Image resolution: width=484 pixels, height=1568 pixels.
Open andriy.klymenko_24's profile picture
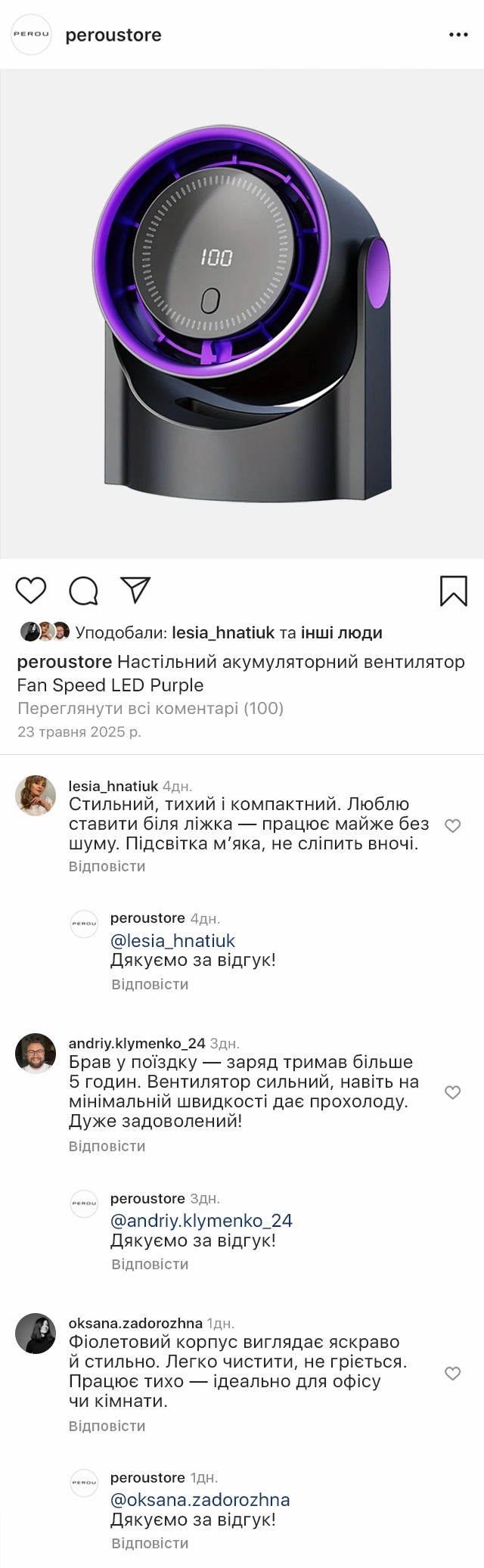click(x=36, y=1053)
